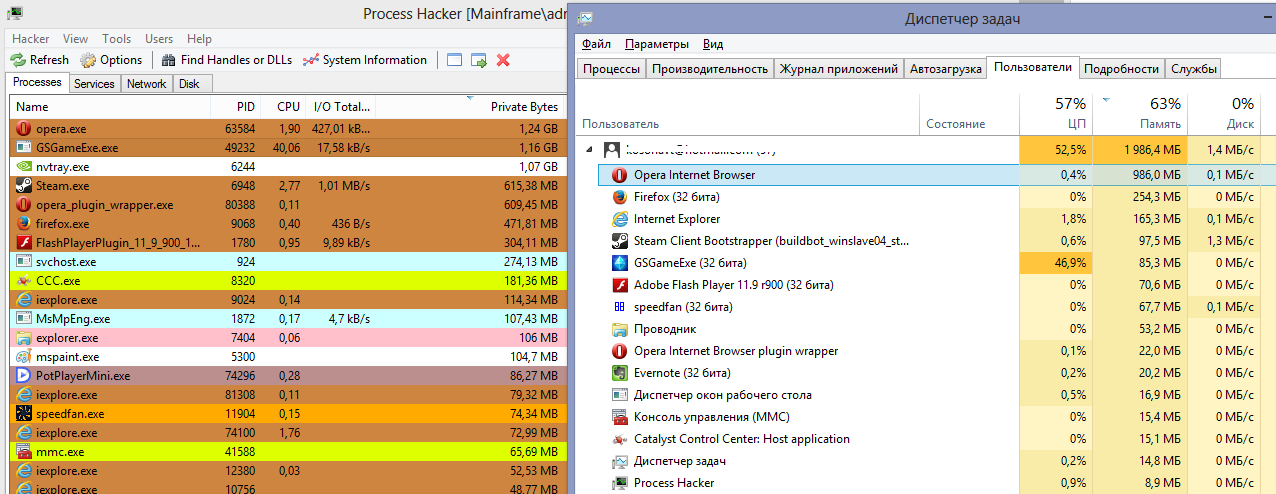Select speedfan.exe process icon

[x=24, y=413]
